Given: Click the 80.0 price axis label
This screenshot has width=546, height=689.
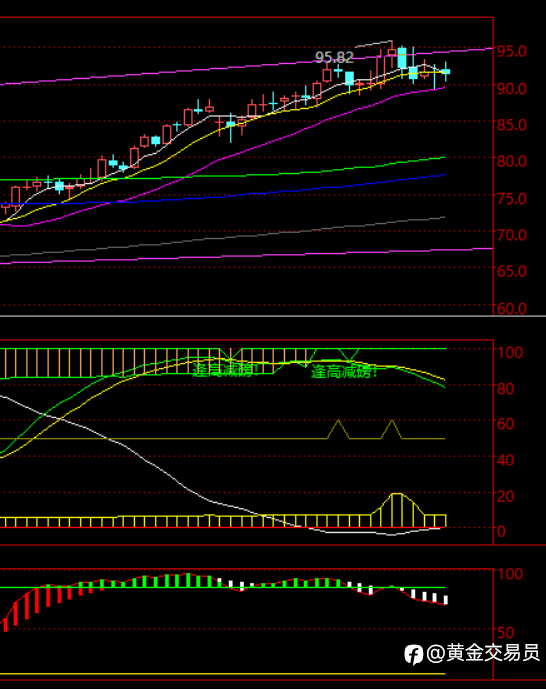Looking at the screenshot, I should click(512, 161).
